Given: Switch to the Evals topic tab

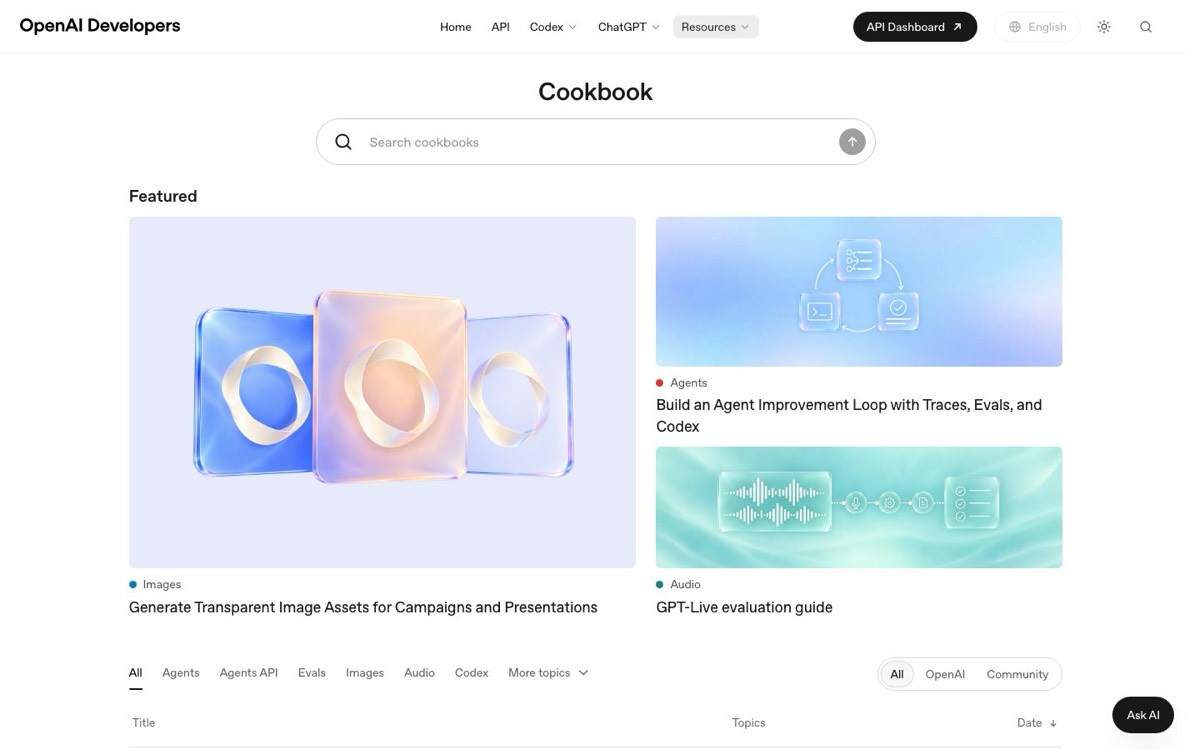Looking at the screenshot, I should (312, 673).
